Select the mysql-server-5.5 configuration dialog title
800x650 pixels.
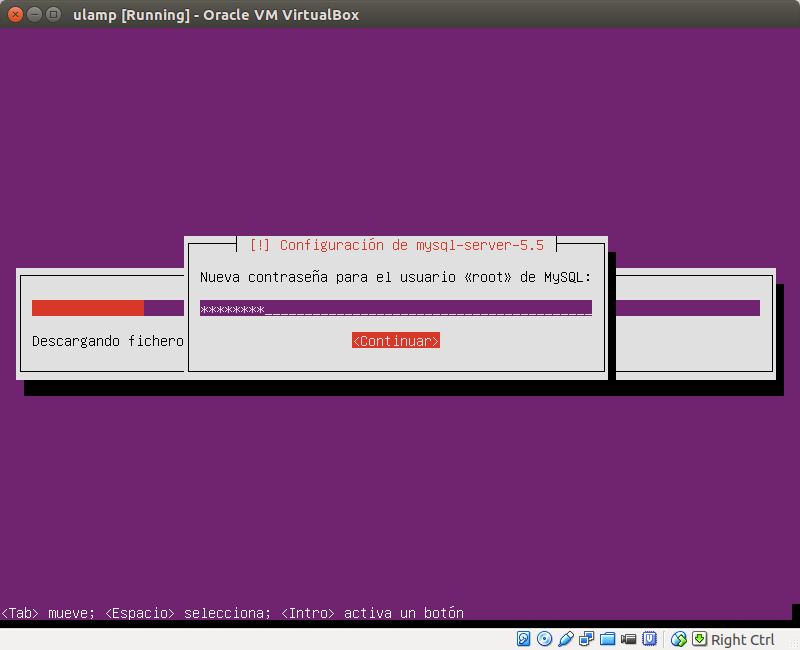click(396, 244)
